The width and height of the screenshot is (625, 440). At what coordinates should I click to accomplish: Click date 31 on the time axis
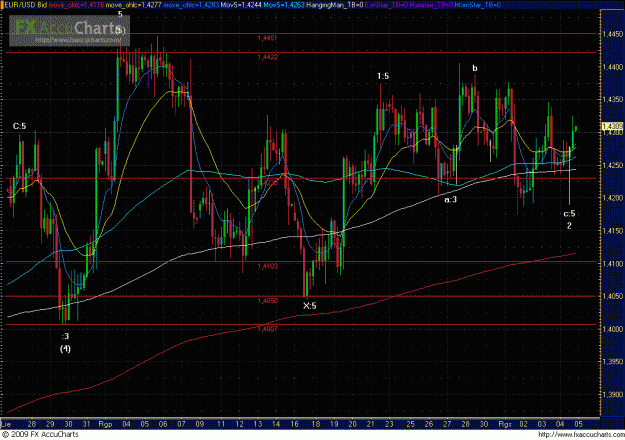(86, 424)
